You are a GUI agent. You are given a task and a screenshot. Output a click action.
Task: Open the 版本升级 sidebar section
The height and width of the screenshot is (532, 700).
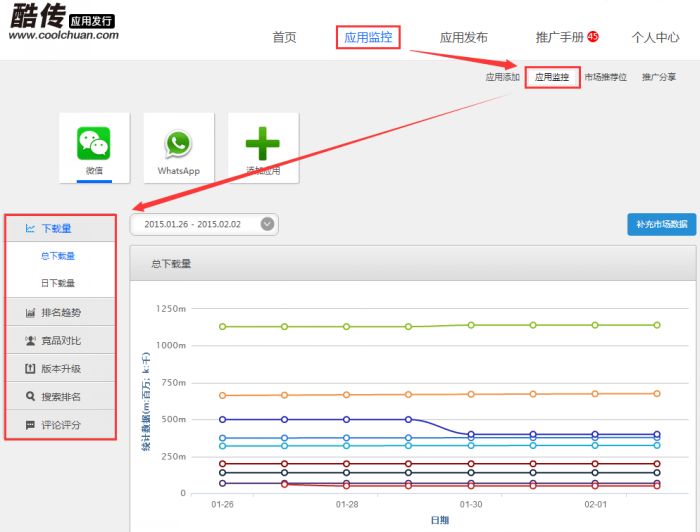(60, 368)
